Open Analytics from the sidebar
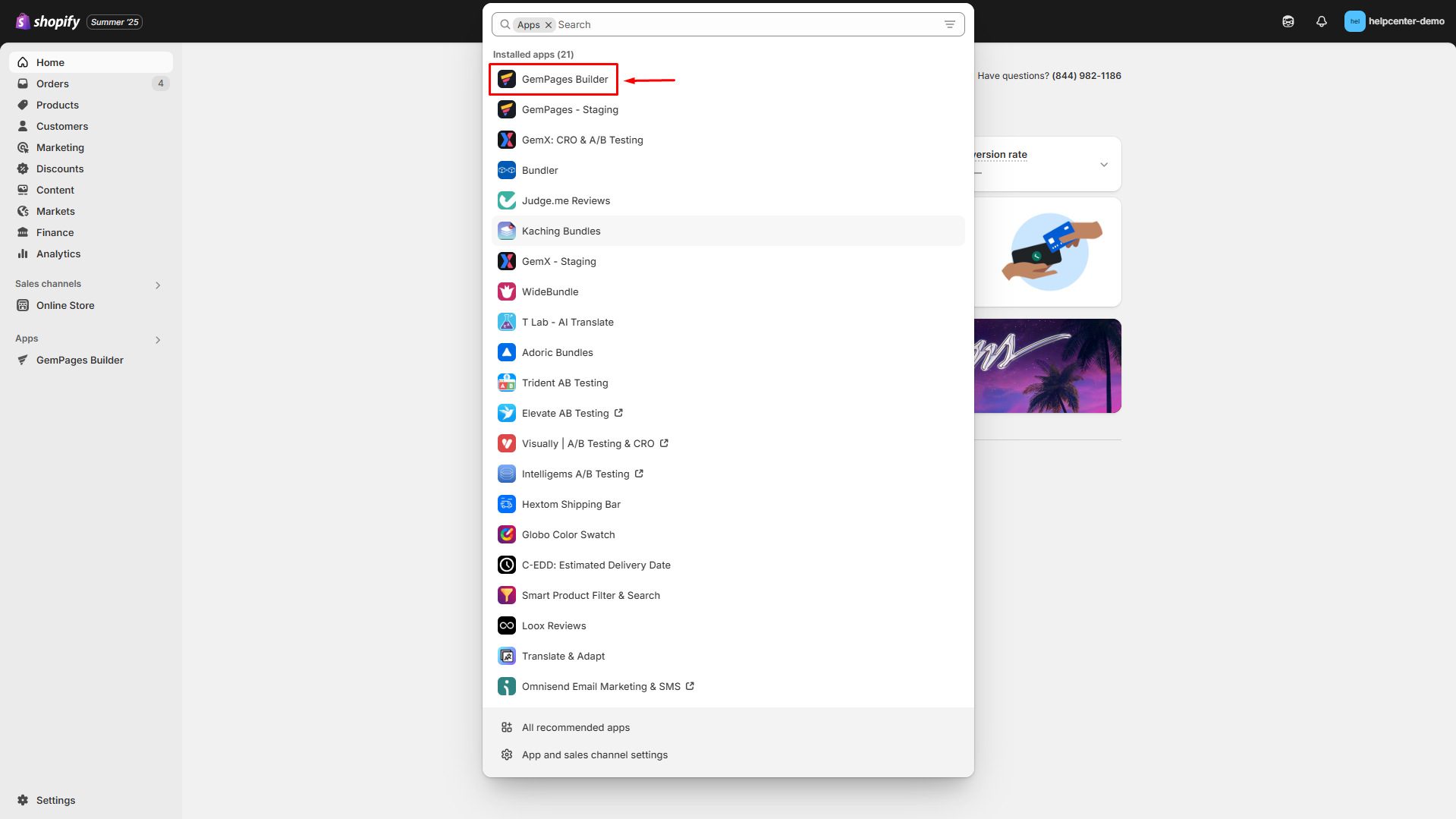This screenshot has width=1456, height=819. pos(58,254)
